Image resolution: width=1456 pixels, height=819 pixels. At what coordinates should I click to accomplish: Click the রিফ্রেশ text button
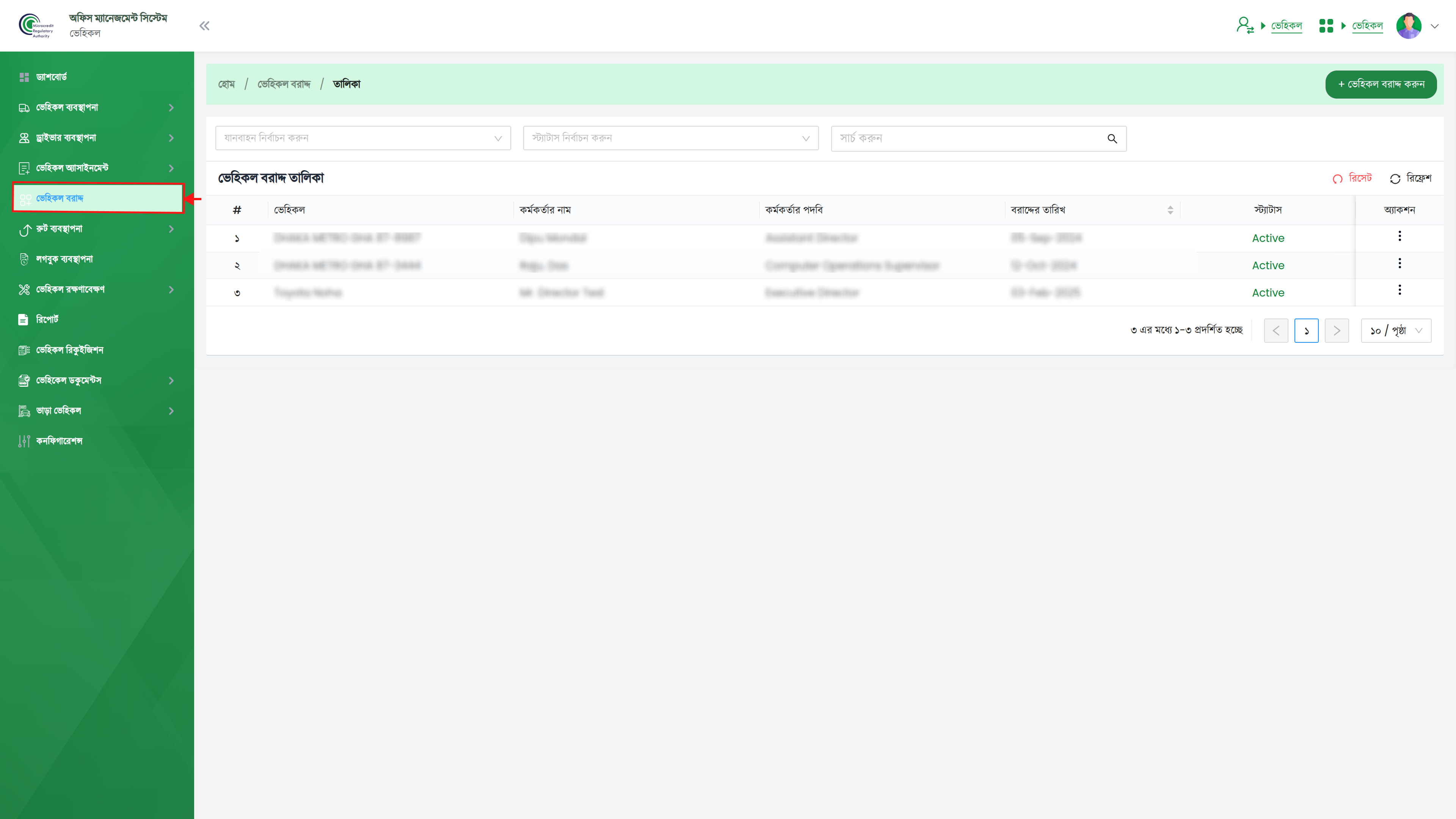coord(1419,178)
